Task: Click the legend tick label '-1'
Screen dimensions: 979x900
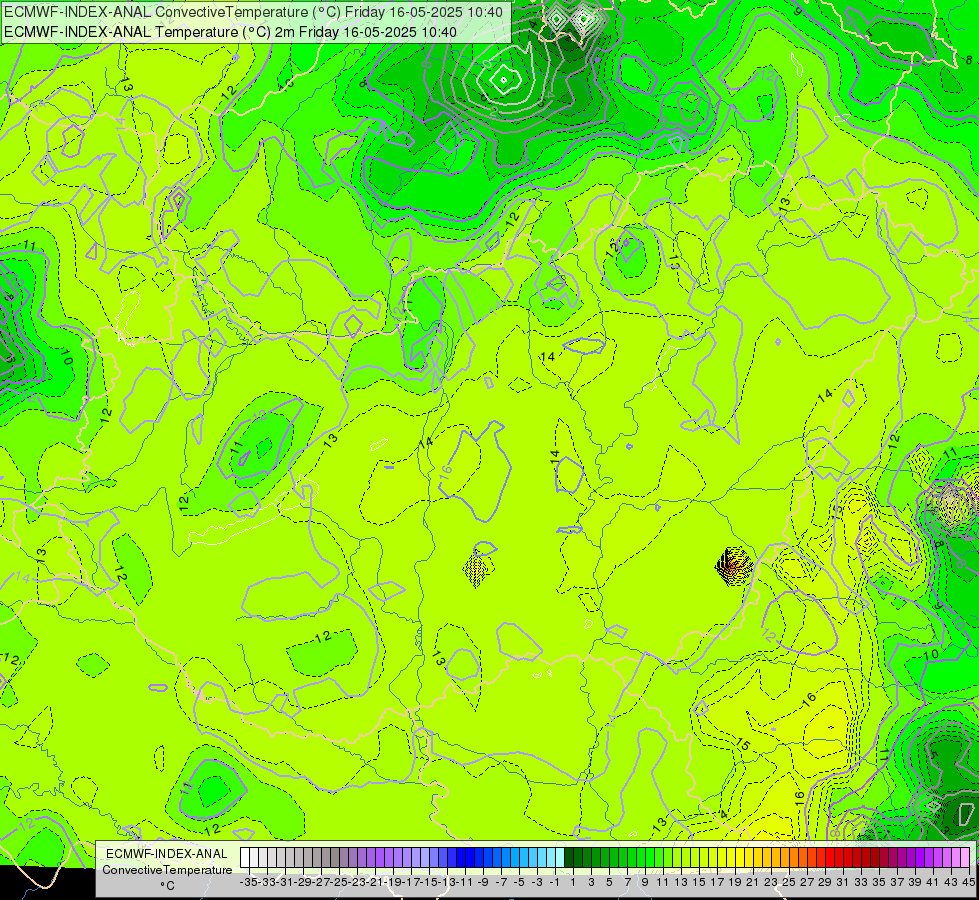Action: click(x=555, y=882)
